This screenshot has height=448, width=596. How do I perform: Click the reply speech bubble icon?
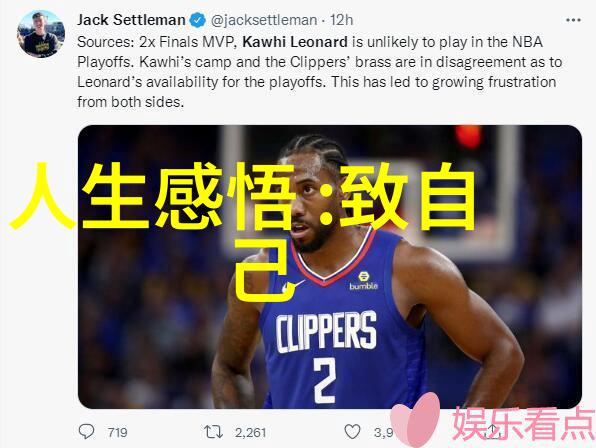(x=86, y=431)
